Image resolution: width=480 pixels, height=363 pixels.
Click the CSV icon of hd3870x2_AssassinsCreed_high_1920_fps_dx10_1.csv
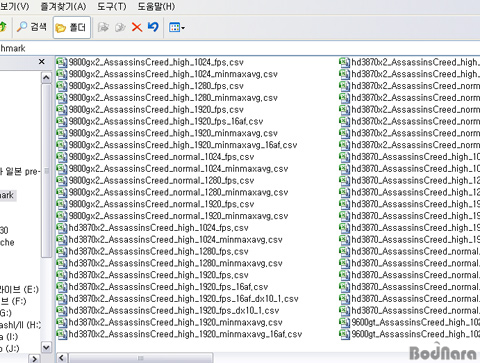62,311
